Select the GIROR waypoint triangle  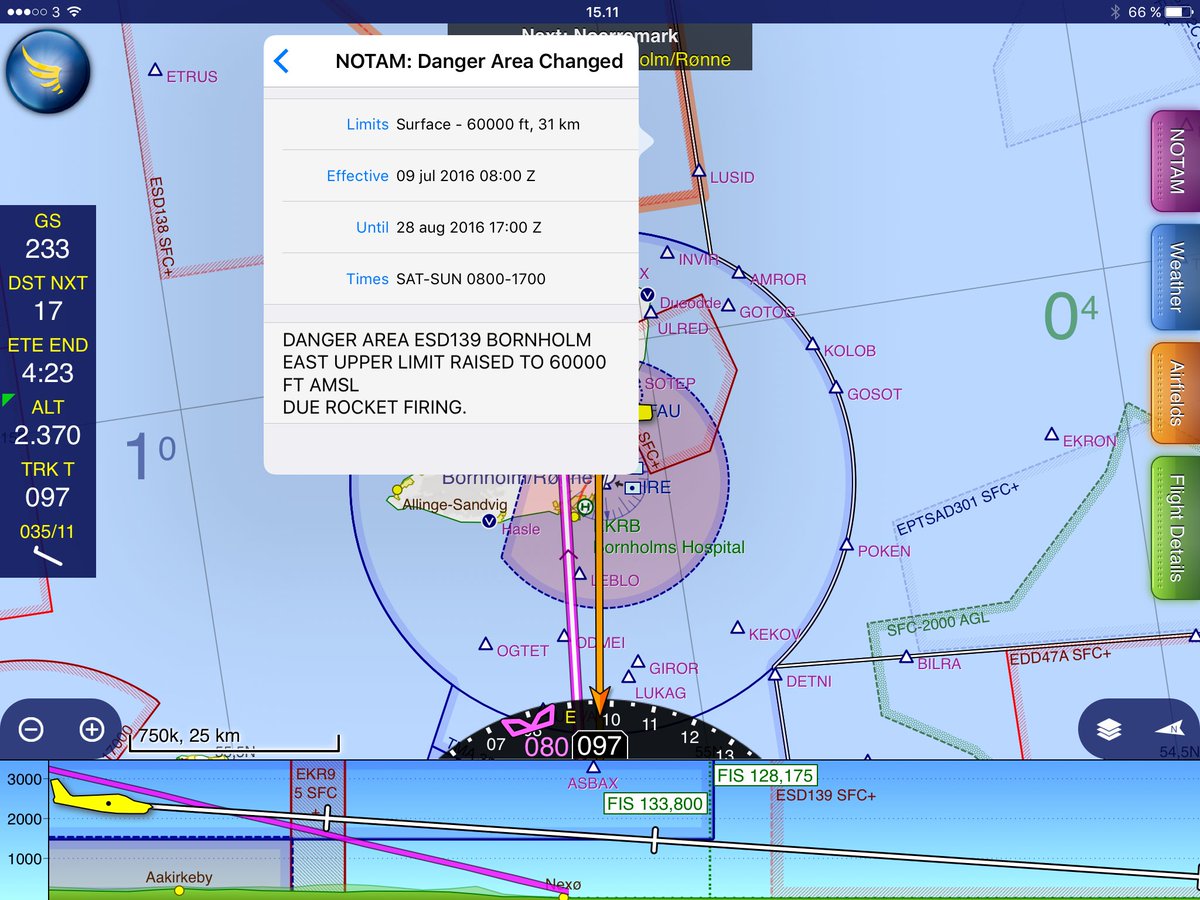pos(638,661)
